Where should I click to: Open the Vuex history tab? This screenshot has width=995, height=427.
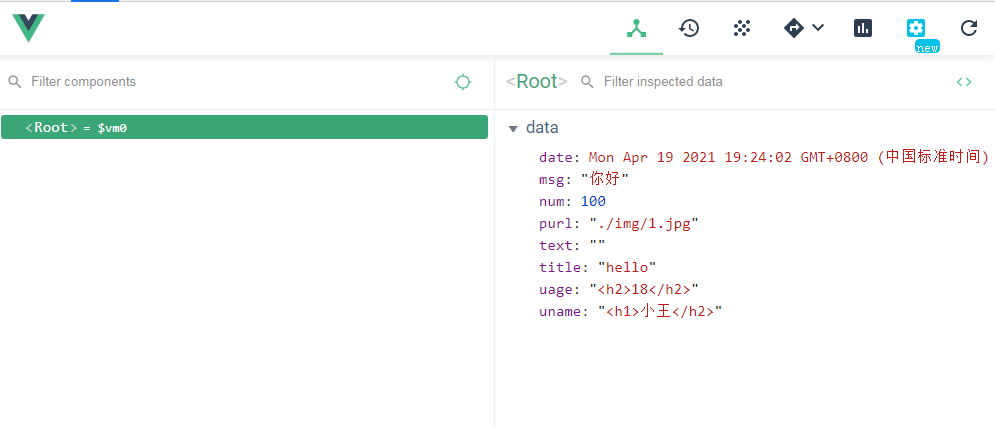coord(688,28)
